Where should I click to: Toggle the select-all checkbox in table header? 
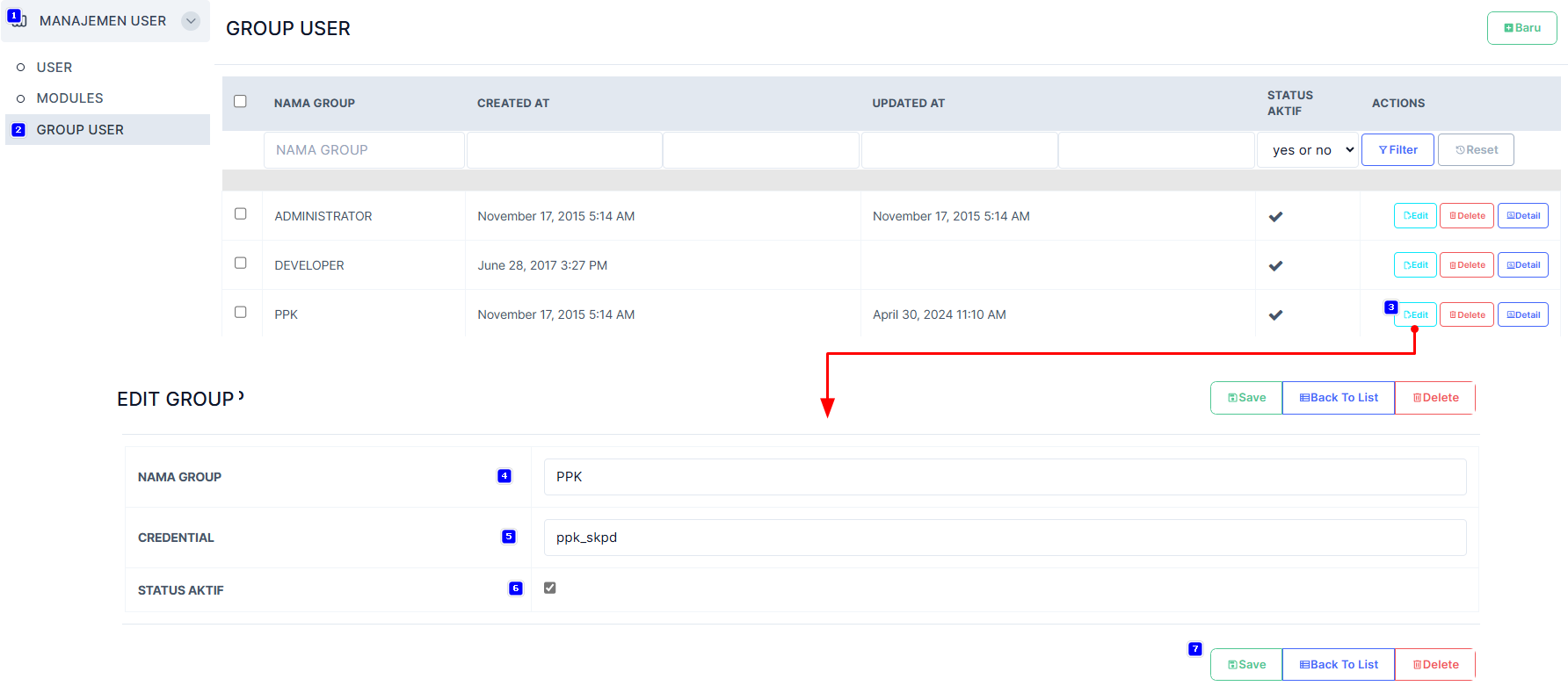[240, 101]
